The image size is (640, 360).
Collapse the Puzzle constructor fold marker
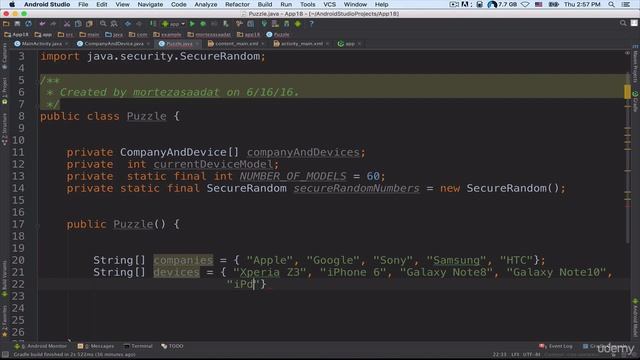click(38, 224)
